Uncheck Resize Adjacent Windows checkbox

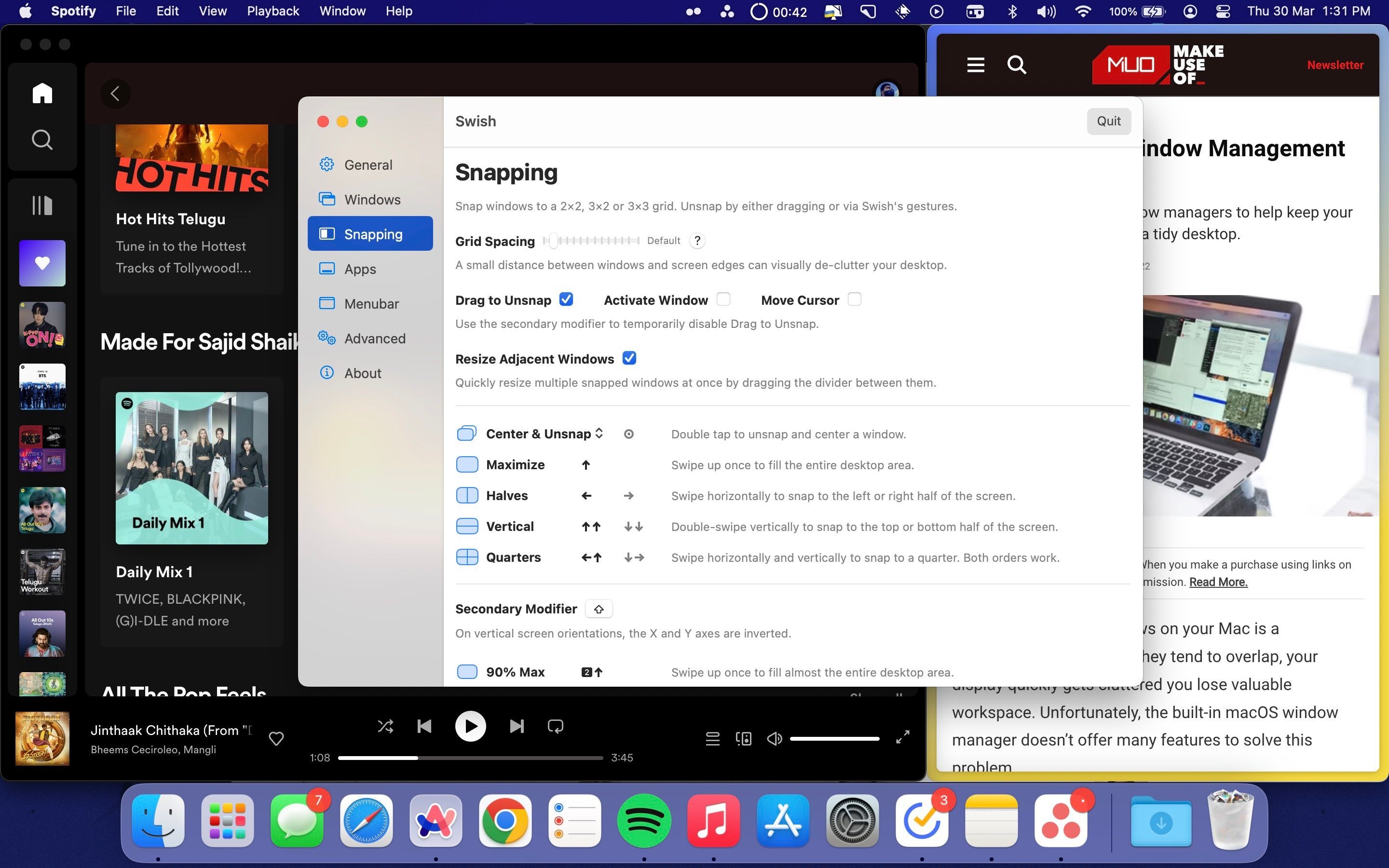click(629, 358)
